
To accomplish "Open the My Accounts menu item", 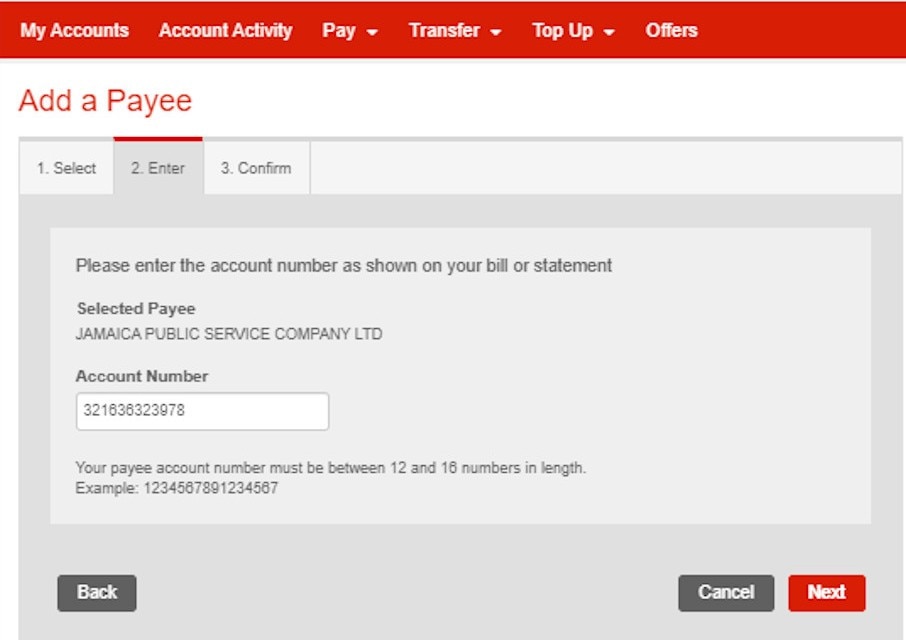I will tap(74, 30).
